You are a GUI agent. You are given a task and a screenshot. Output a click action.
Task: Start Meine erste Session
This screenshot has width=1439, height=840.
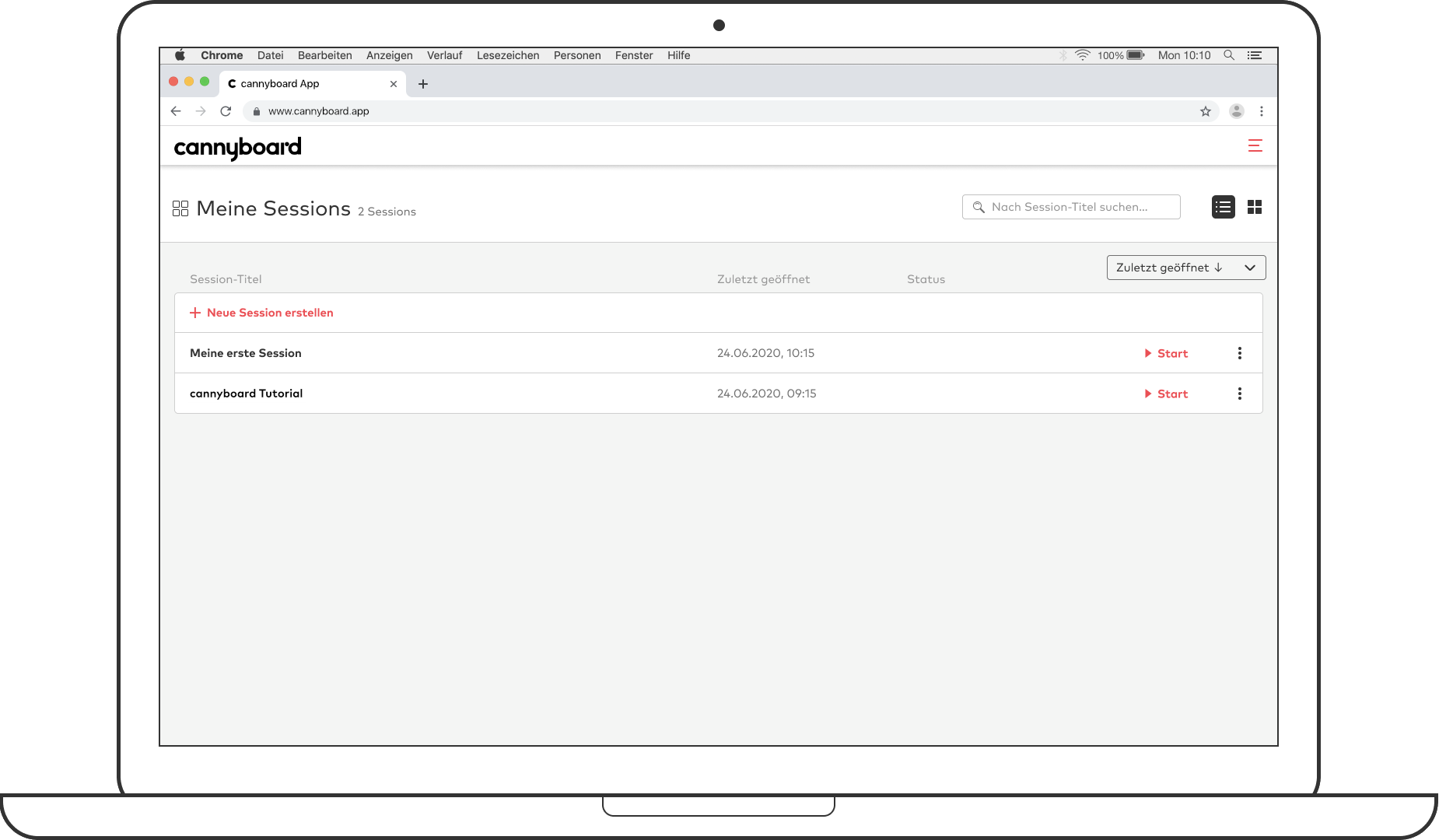pos(1166,353)
